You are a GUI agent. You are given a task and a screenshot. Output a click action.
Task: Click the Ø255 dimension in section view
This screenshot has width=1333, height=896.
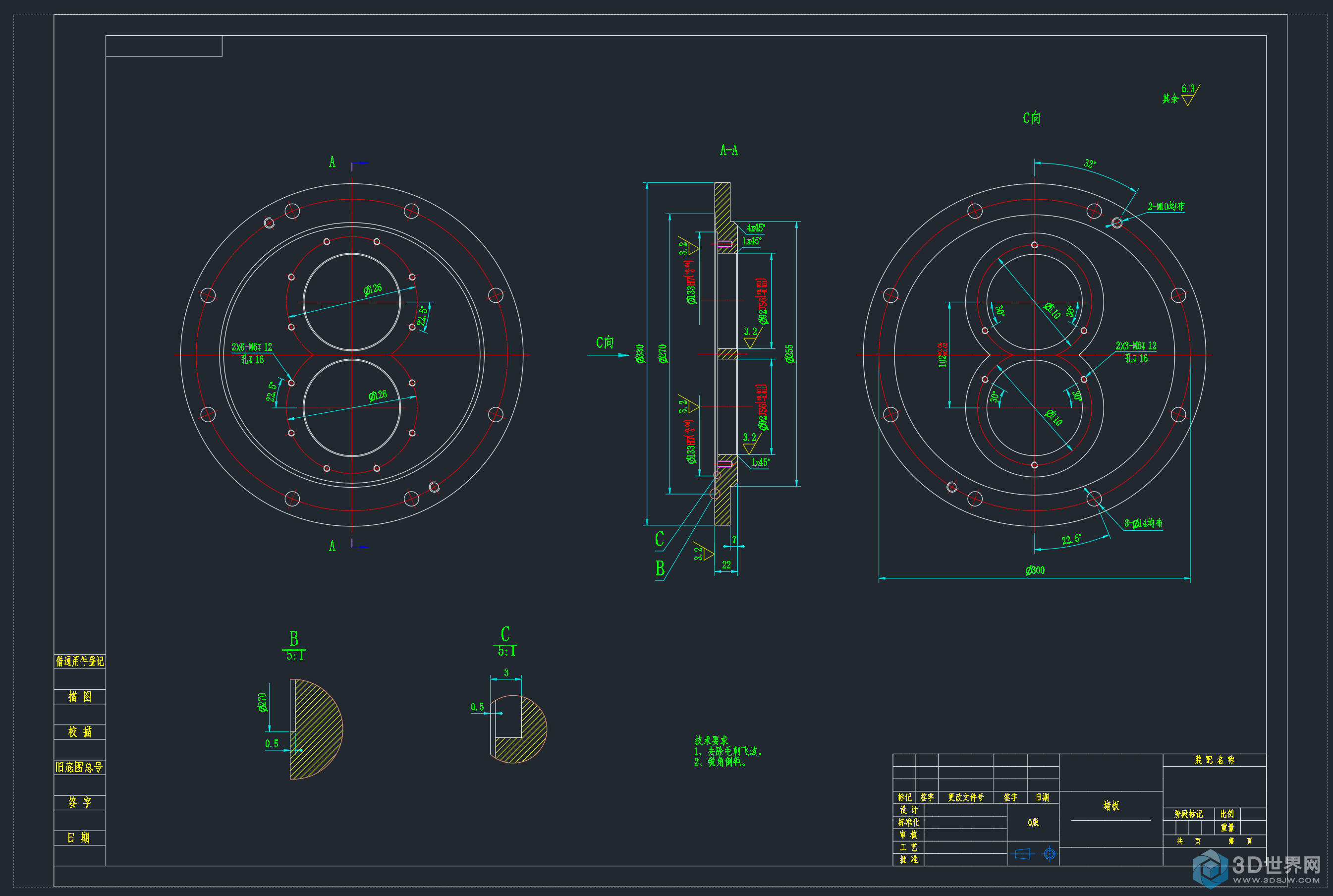(789, 354)
